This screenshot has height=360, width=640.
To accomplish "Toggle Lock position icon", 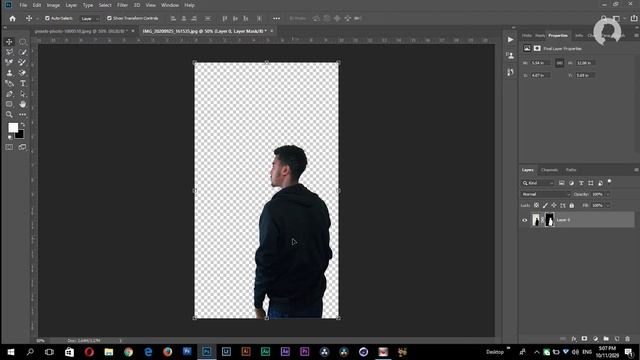I will (x=554, y=205).
